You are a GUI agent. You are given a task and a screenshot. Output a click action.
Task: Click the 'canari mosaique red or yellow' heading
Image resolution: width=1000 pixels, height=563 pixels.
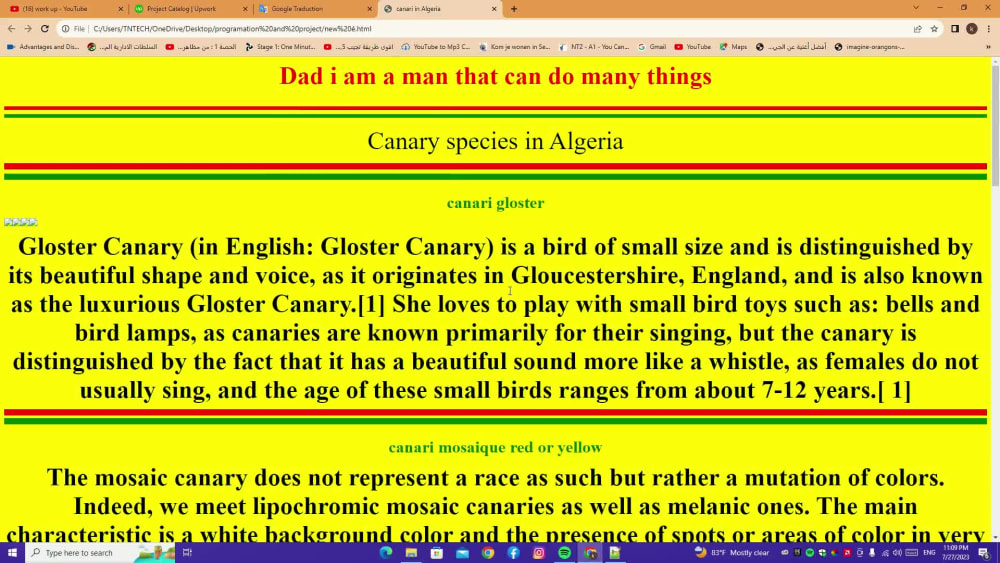(496, 447)
